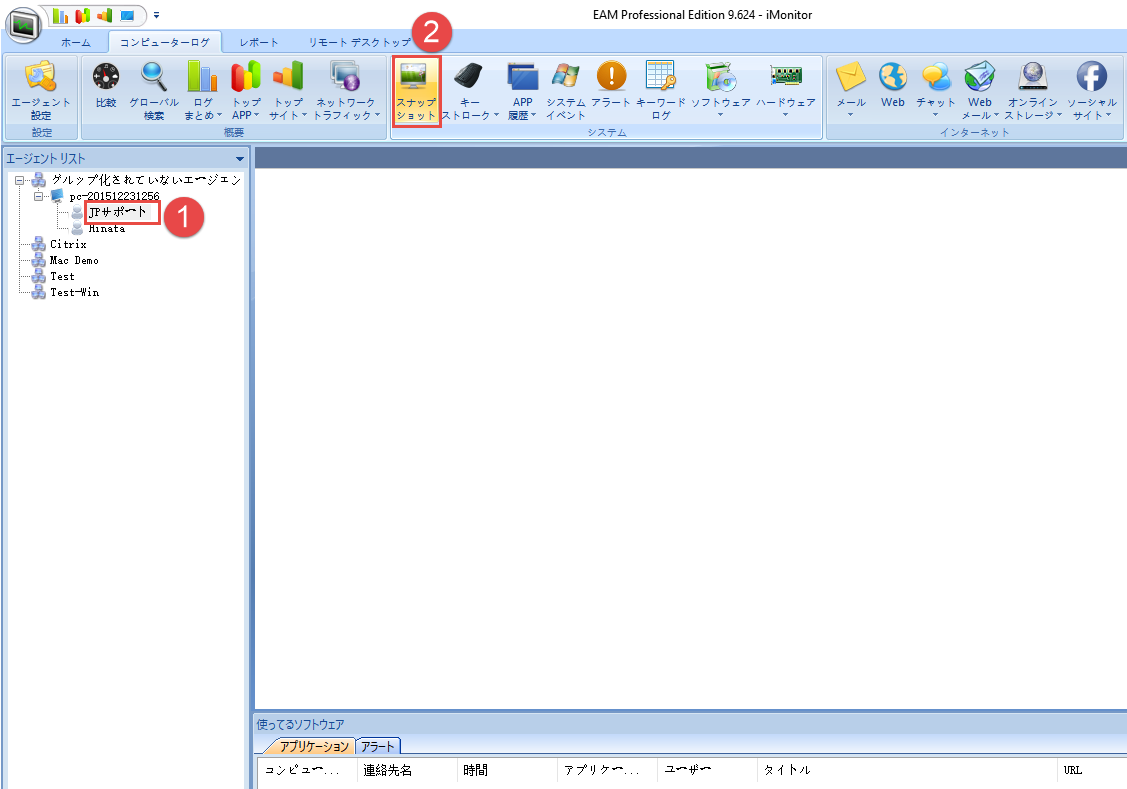
Task: Collapse the pc-201512231256 tree node
Action: click(x=38, y=196)
